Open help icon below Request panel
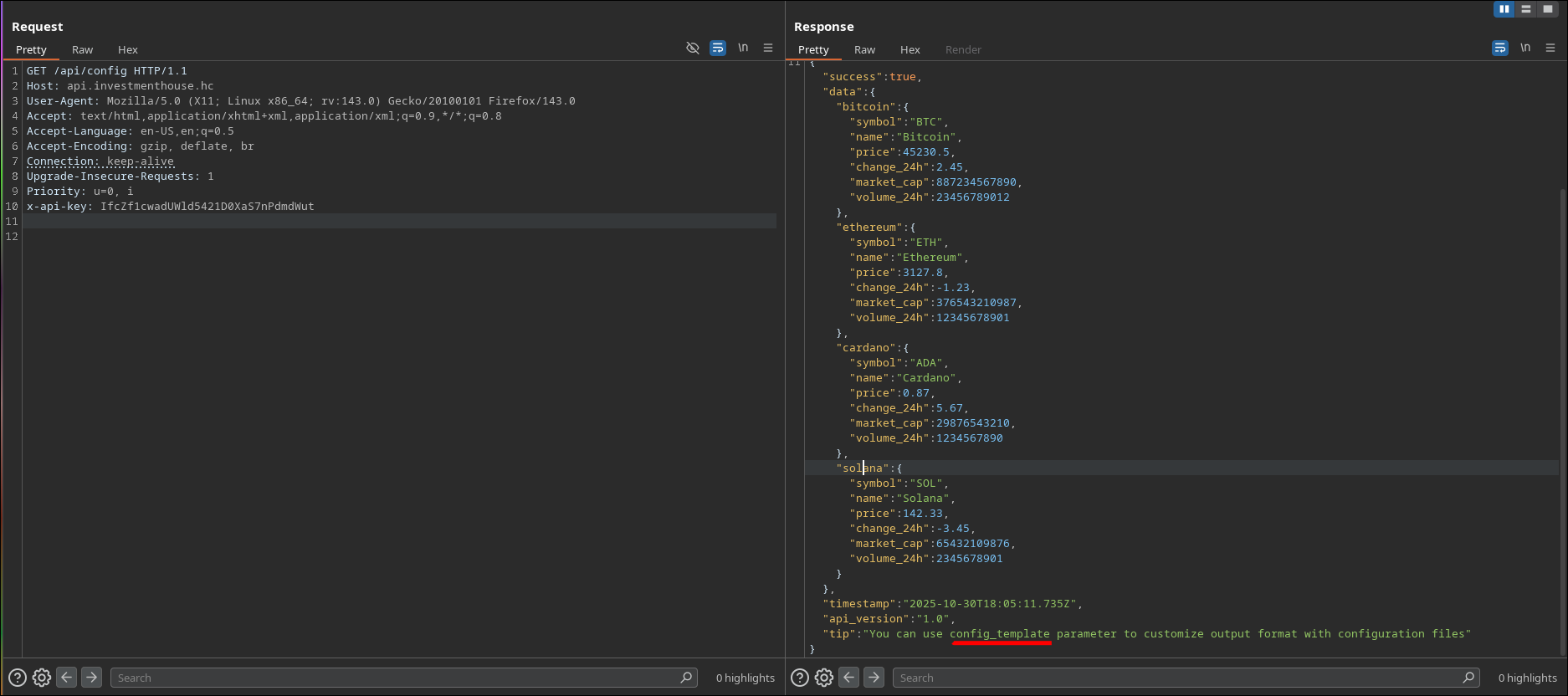 click(x=18, y=678)
